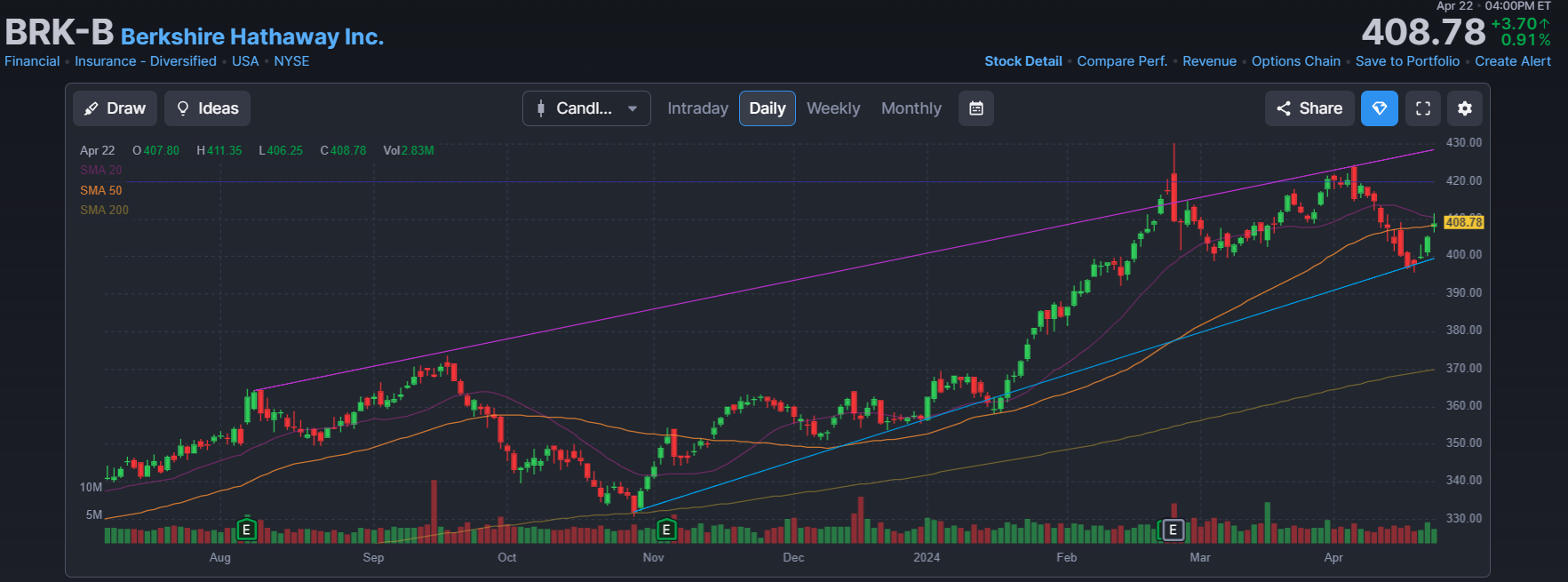This screenshot has height=582, width=1568.
Task: Click the 408.78 current price tag on axis
Action: [1463, 222]
